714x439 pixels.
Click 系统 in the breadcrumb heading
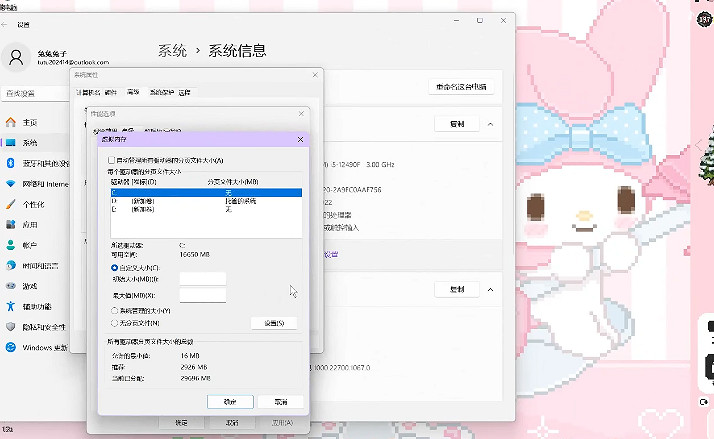(173, 51)
